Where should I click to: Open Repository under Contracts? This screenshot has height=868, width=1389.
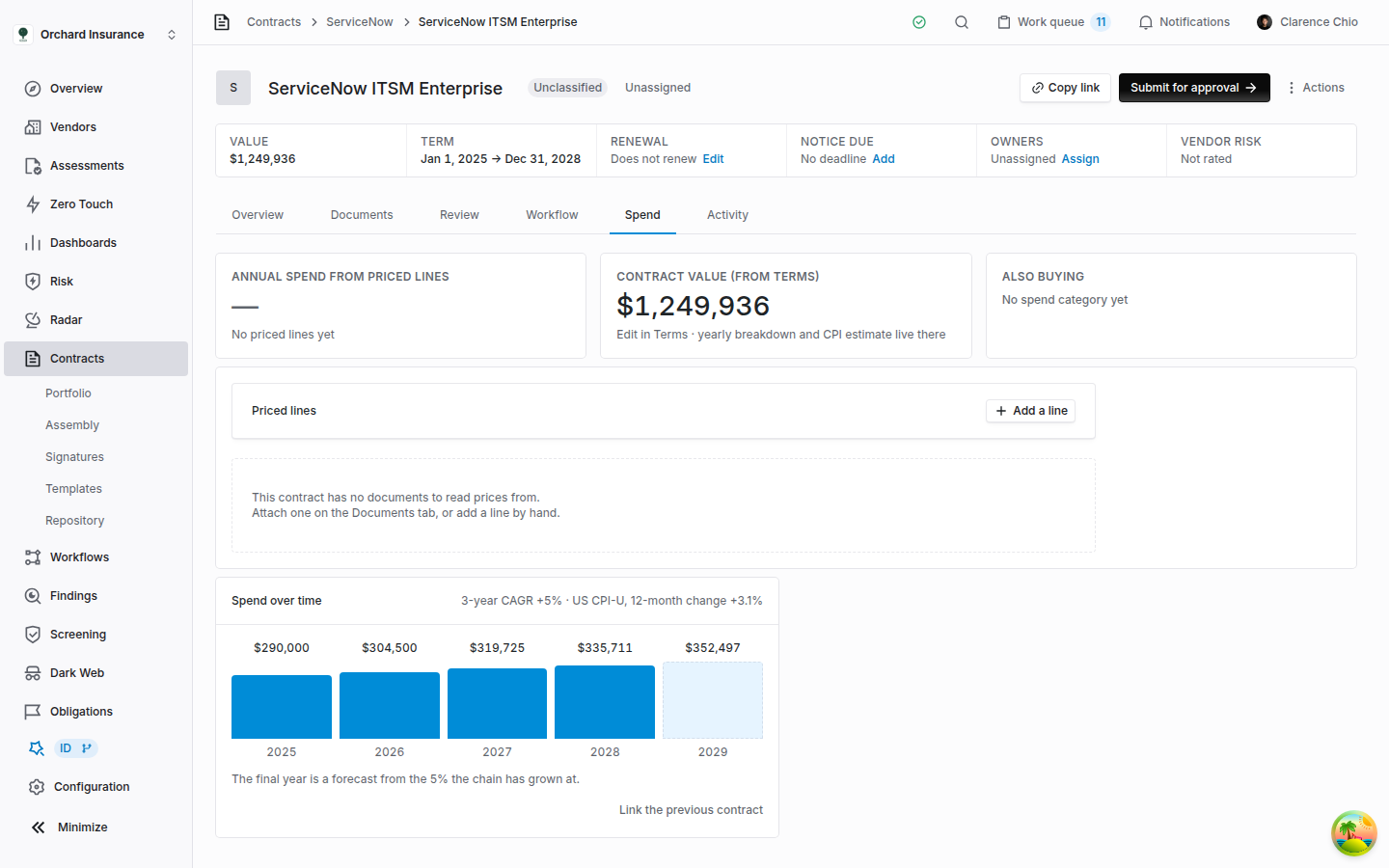click(74, 521)
